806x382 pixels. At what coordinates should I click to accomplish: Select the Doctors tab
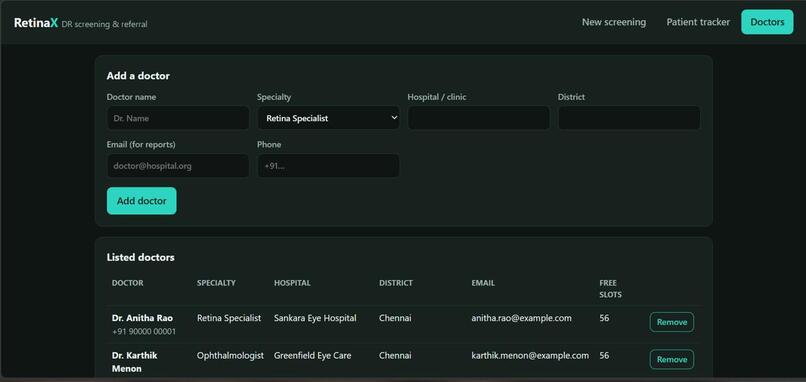767,22
